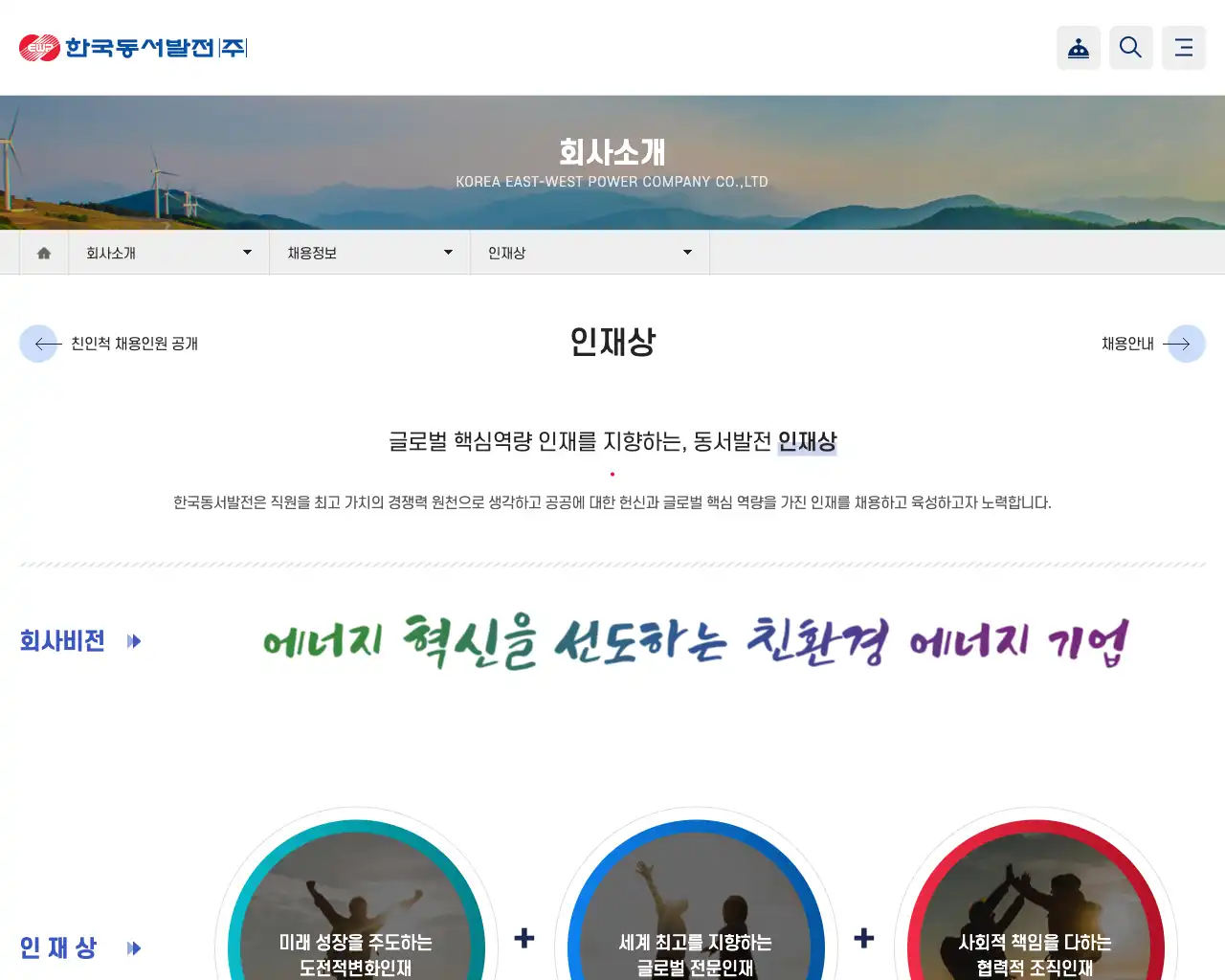Click the red dot indicator under the heading

(612, 474)
